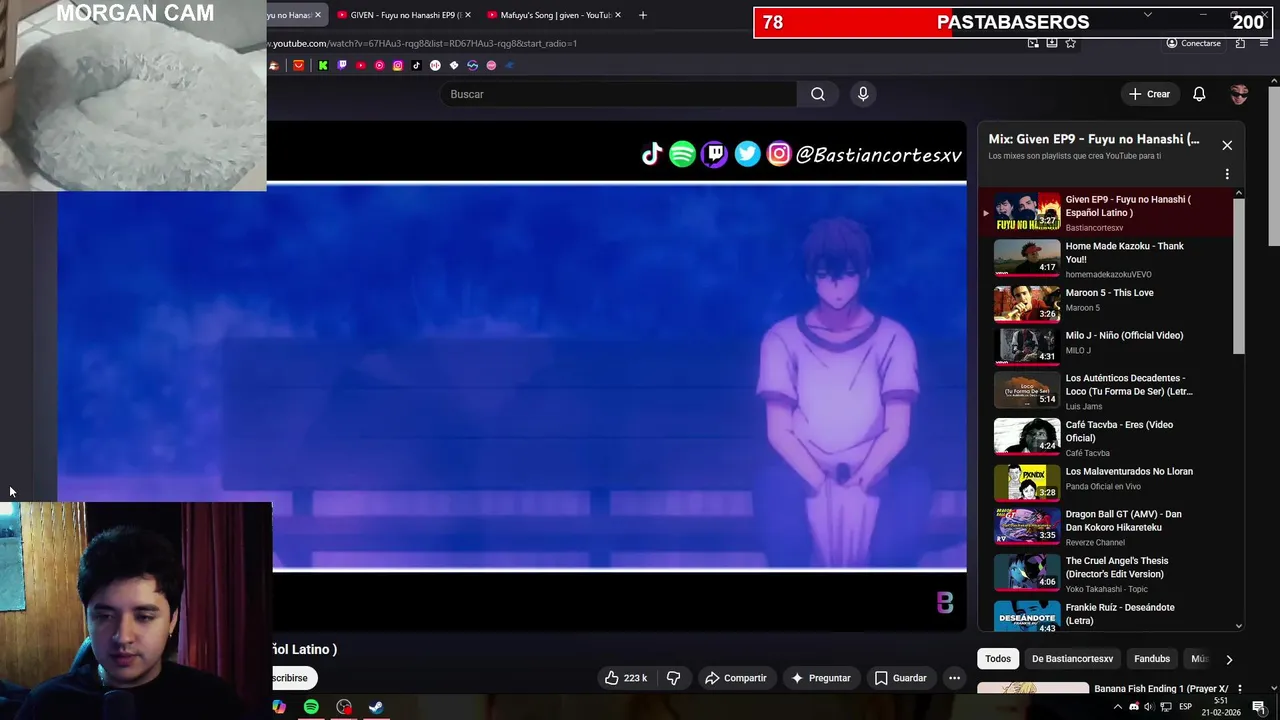The width and height of the screenshot is (1280, 720).
Task: Show hidden system tray icons chevron
Action: click(x=1118, y=707)
